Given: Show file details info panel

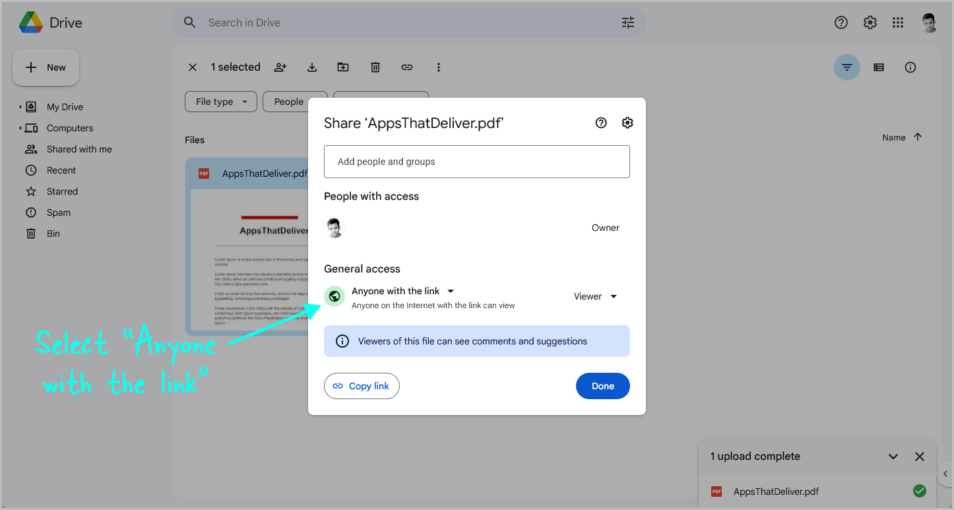Looking at the screenshot, I should 910,68.
